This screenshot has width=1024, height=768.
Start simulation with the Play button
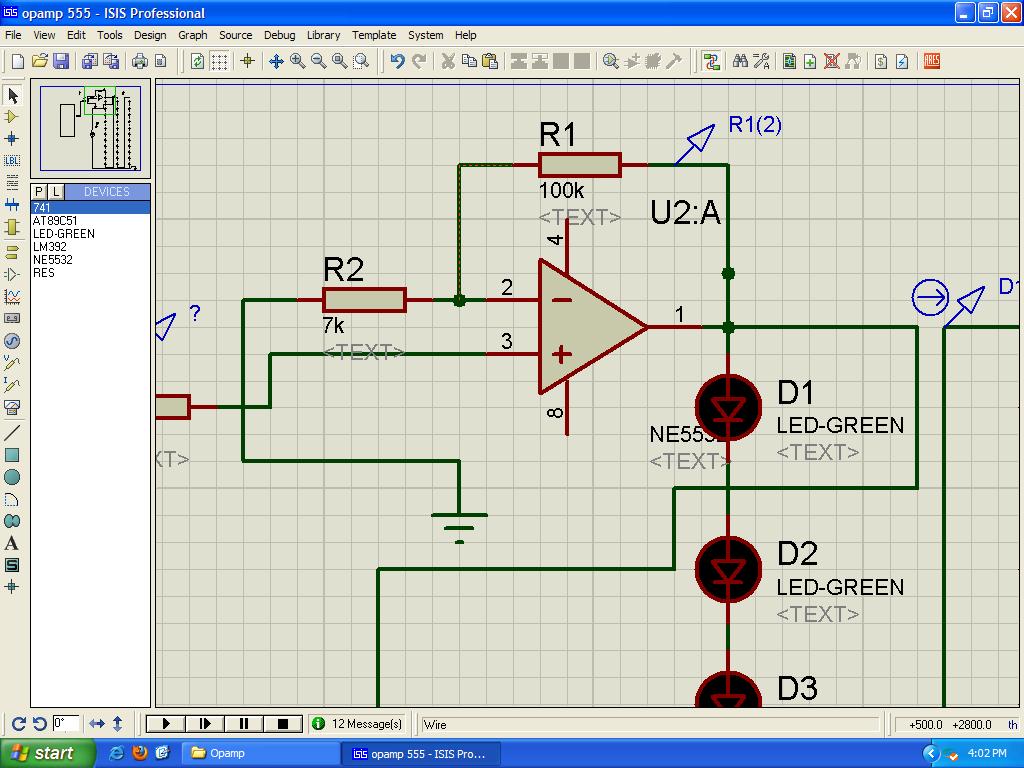pos(166,723)
